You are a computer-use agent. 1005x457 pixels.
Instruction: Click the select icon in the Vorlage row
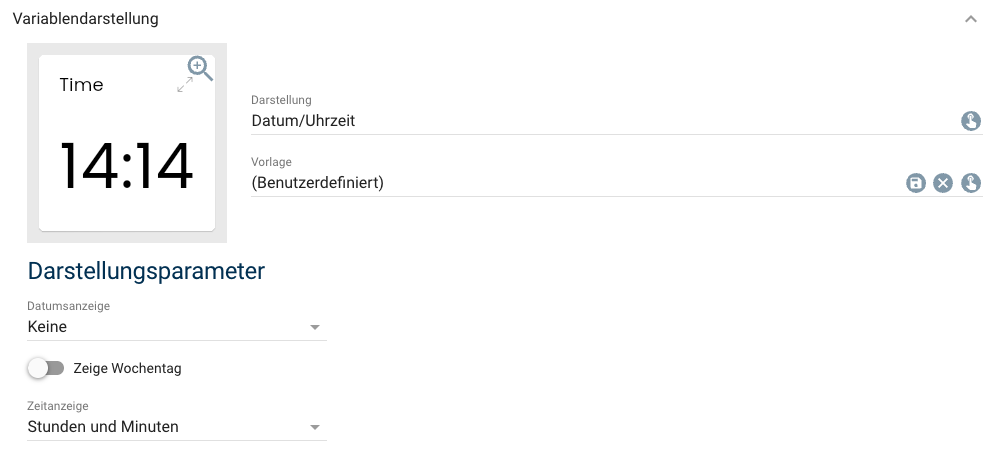click(970, 183)
